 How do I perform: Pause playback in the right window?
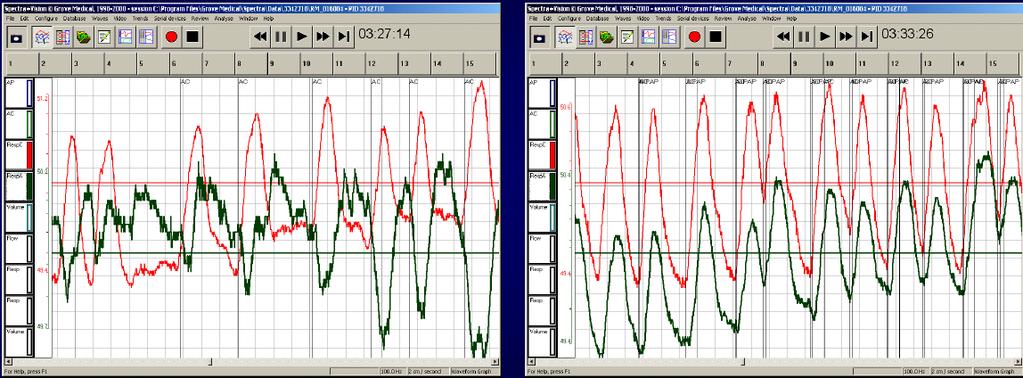coord(804,37)
